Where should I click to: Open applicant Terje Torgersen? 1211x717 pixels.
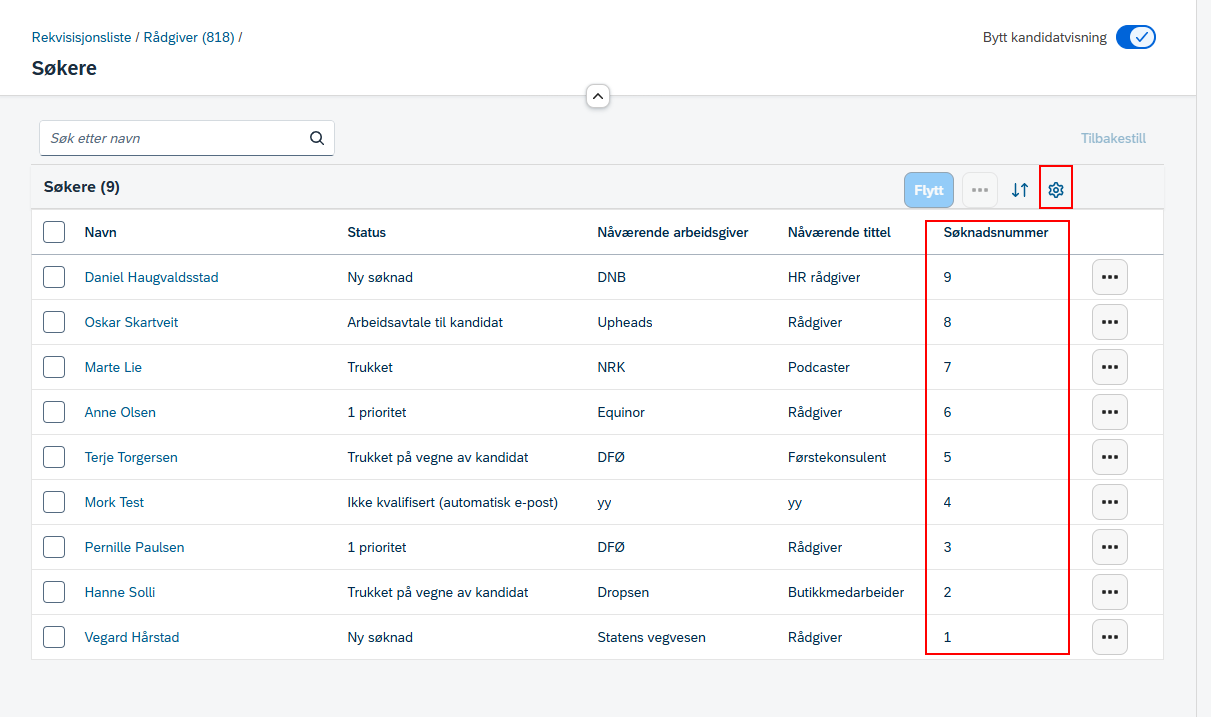(x=131, y=457)
